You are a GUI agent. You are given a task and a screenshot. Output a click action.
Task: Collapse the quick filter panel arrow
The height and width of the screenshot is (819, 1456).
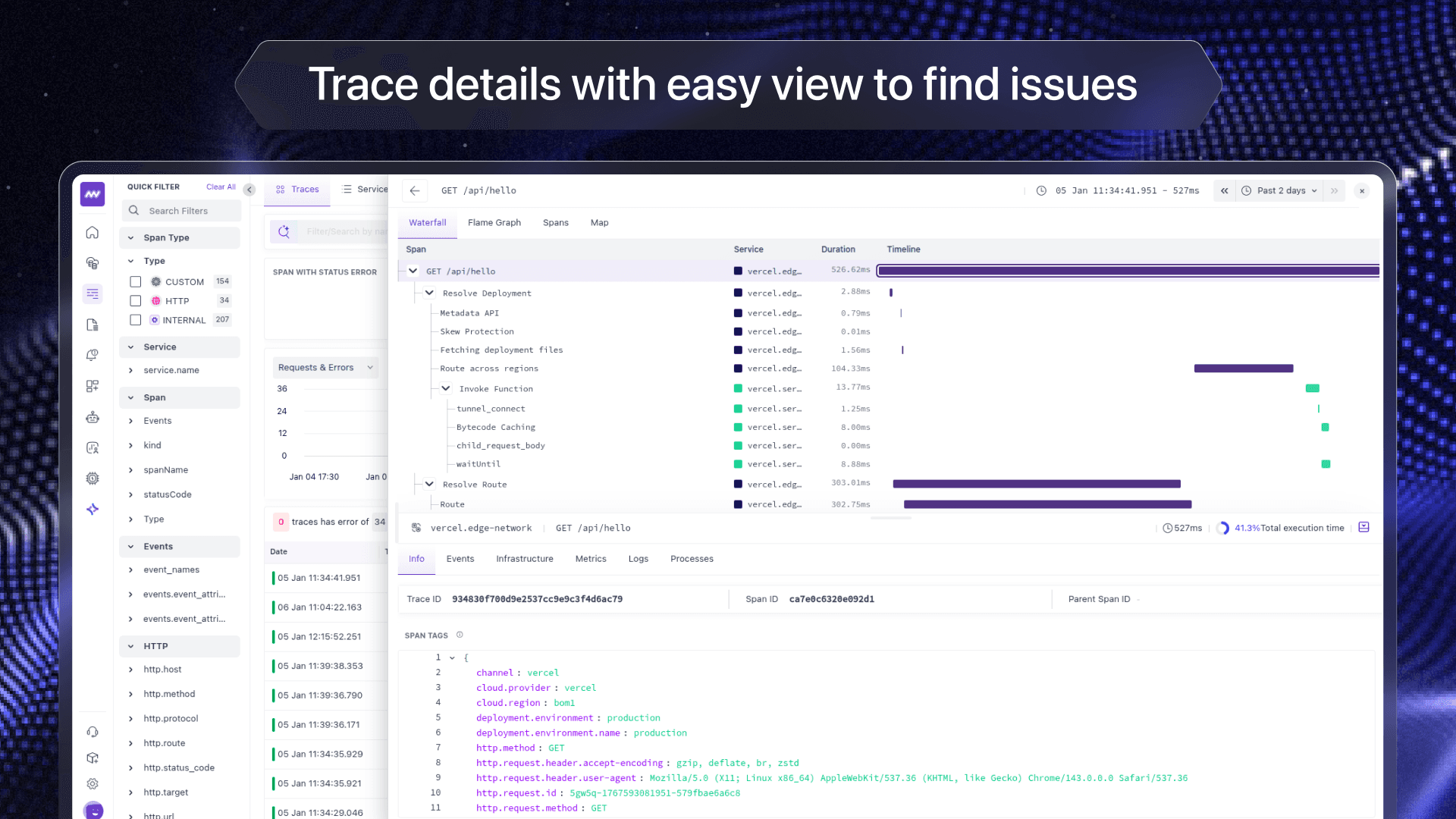[249, 190]
